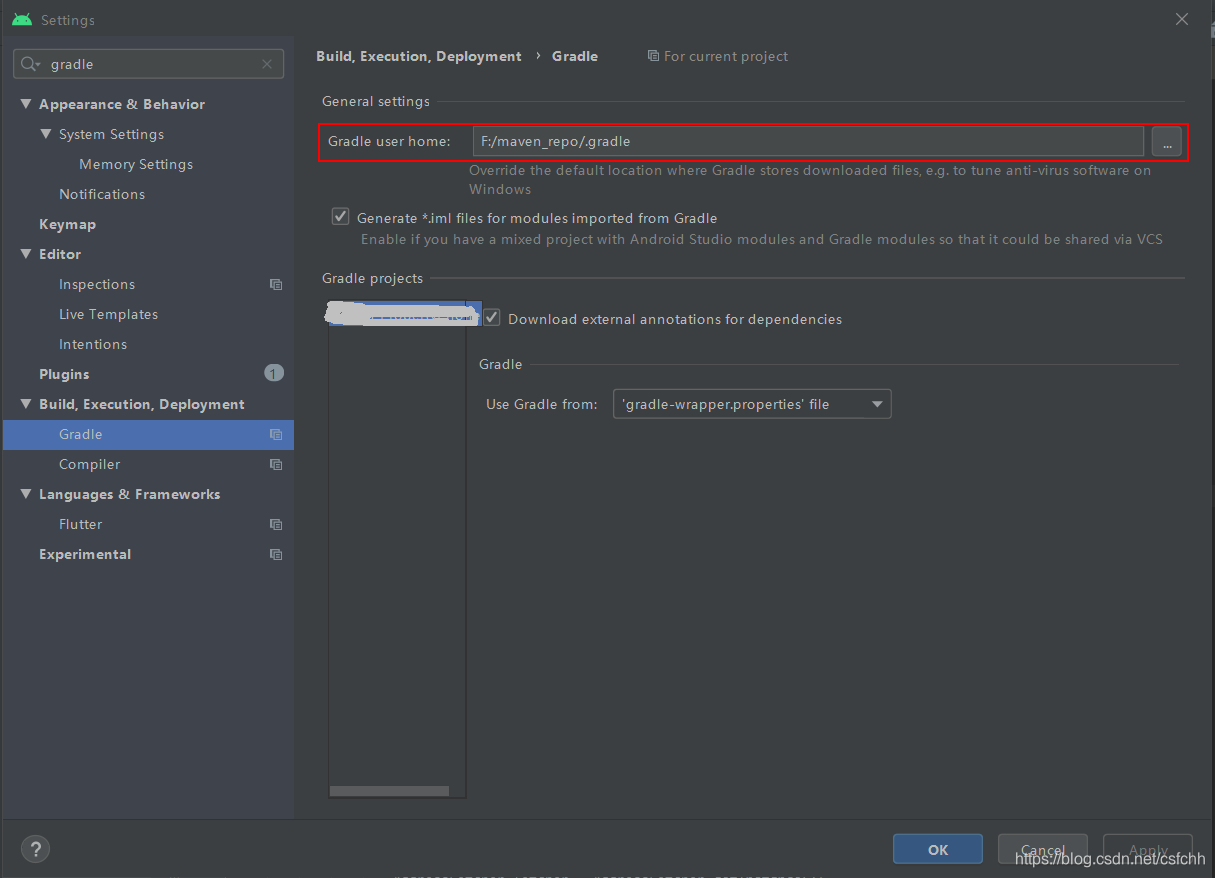Collapse the Languages & Frameworks section

pos(26,494)
